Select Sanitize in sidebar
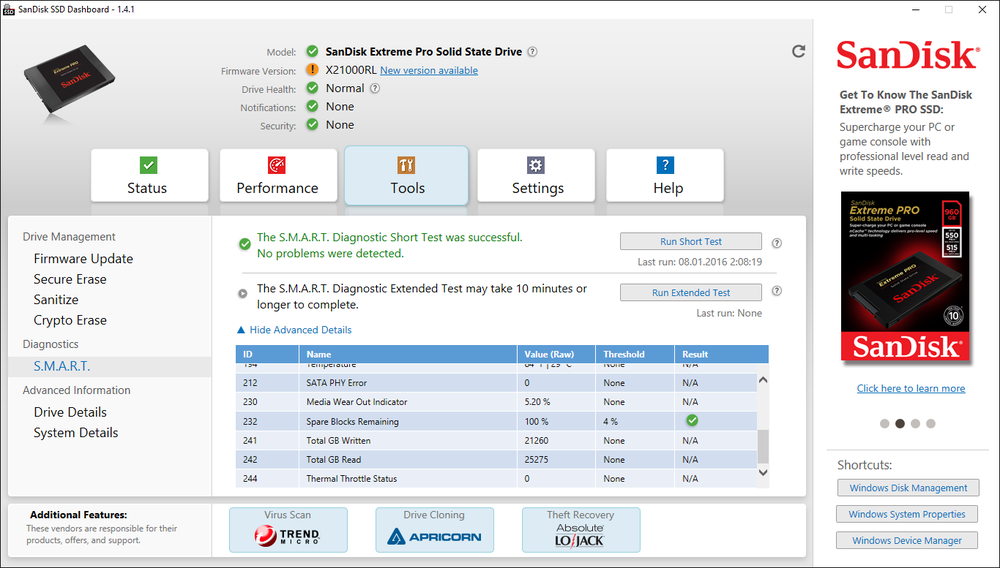The height and width of the screenshot is (568, 1000). pyautogui.click(x=56, y=300)
